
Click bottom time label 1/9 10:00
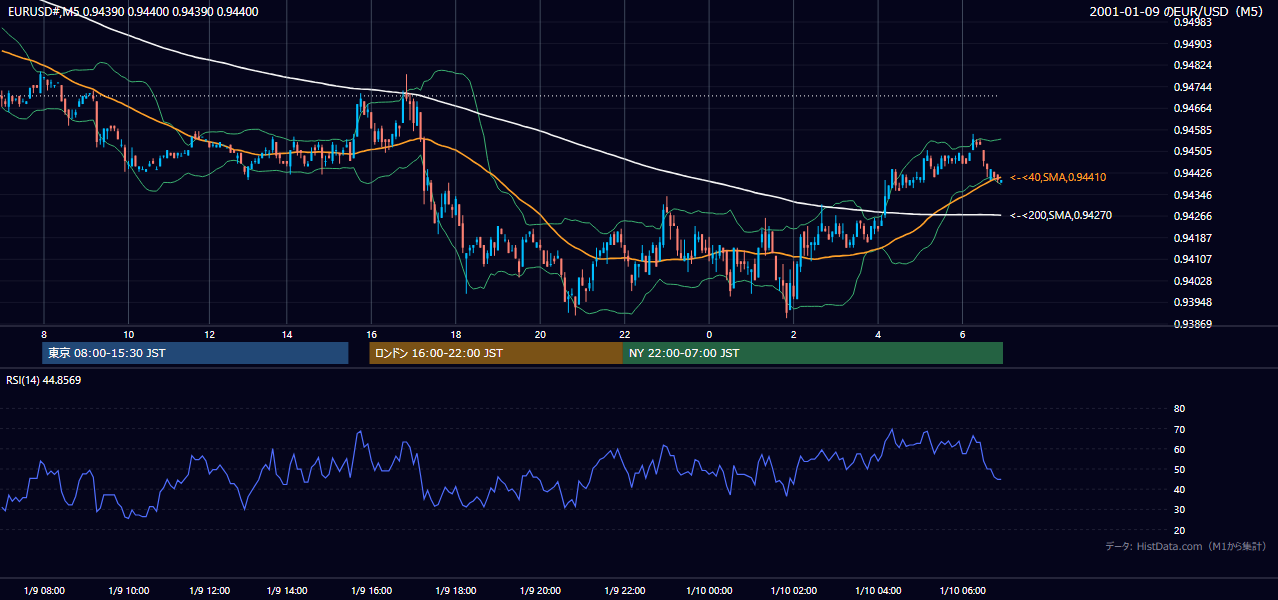(x=129, y=591)
